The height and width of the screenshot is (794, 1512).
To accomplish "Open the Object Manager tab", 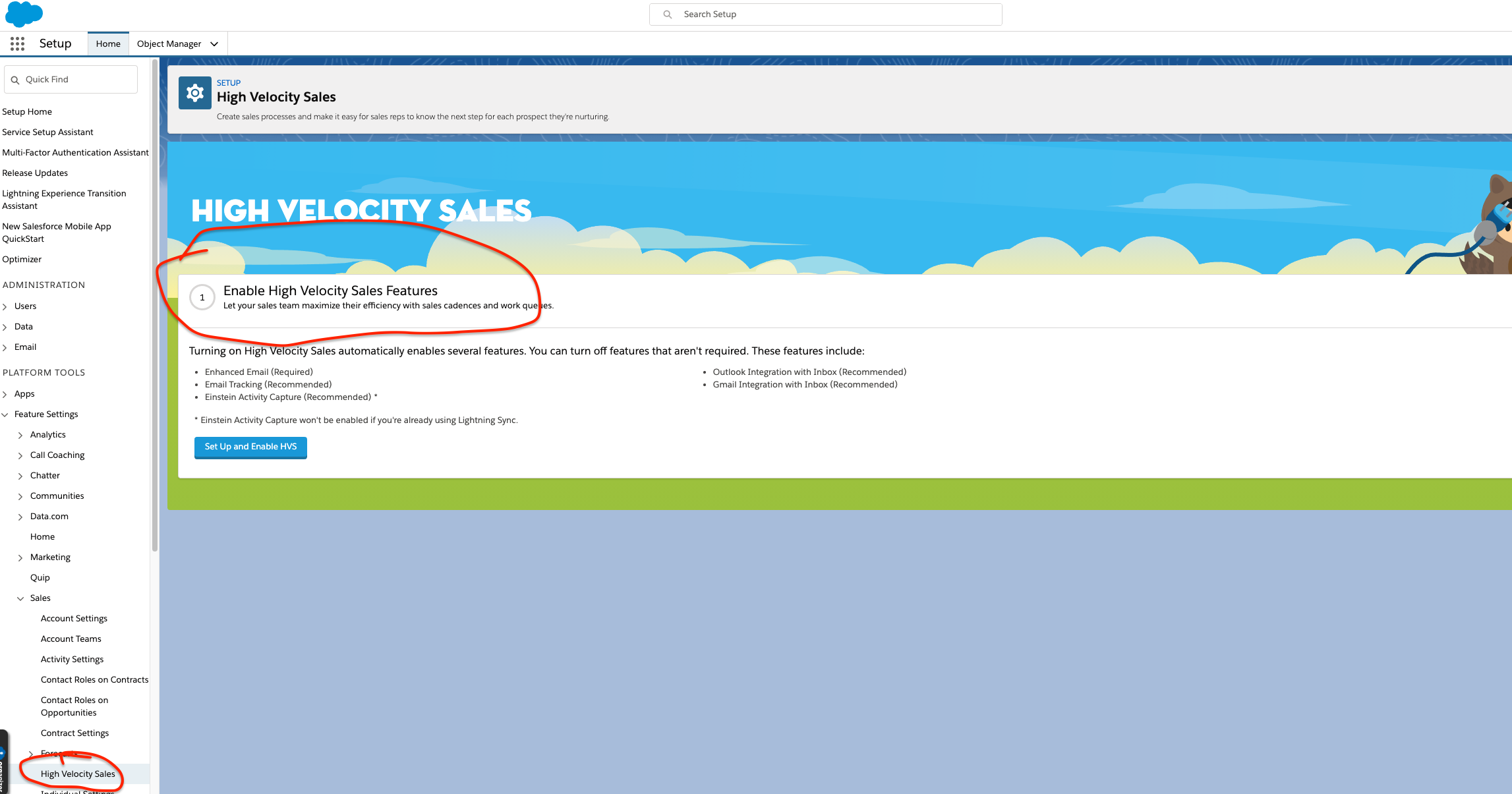I will (x=169, y=43).
